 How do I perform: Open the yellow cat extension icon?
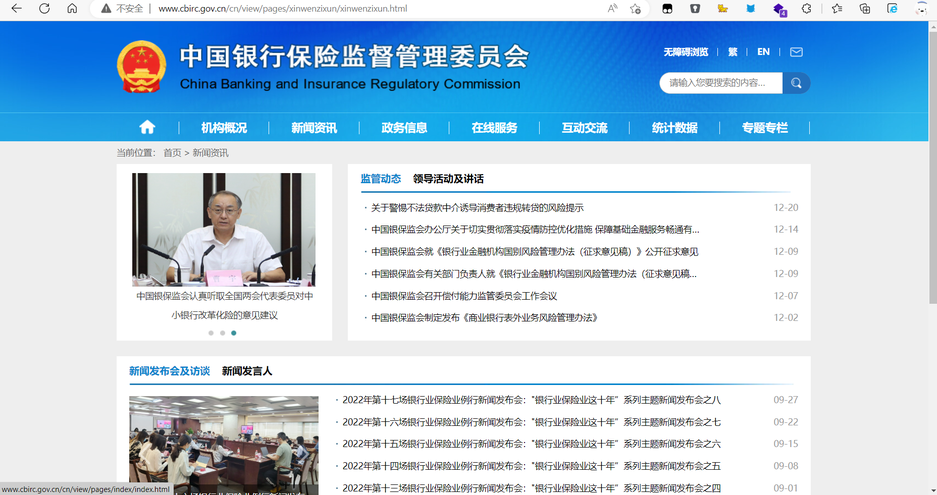click(x=723, y=8)
